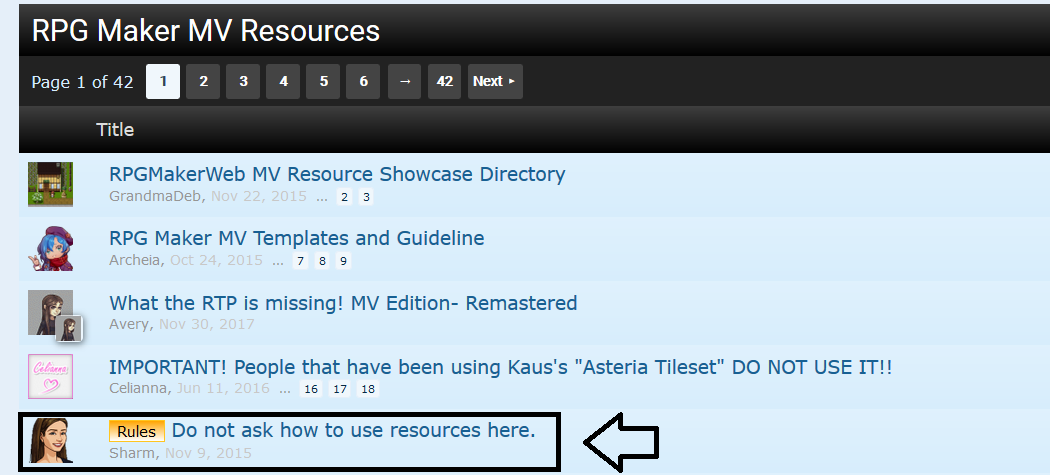Image resolution: width=1052 pixels, height=475 pixels.
Task: Go to page 7 of Templates thread
Action: (301, 261)
